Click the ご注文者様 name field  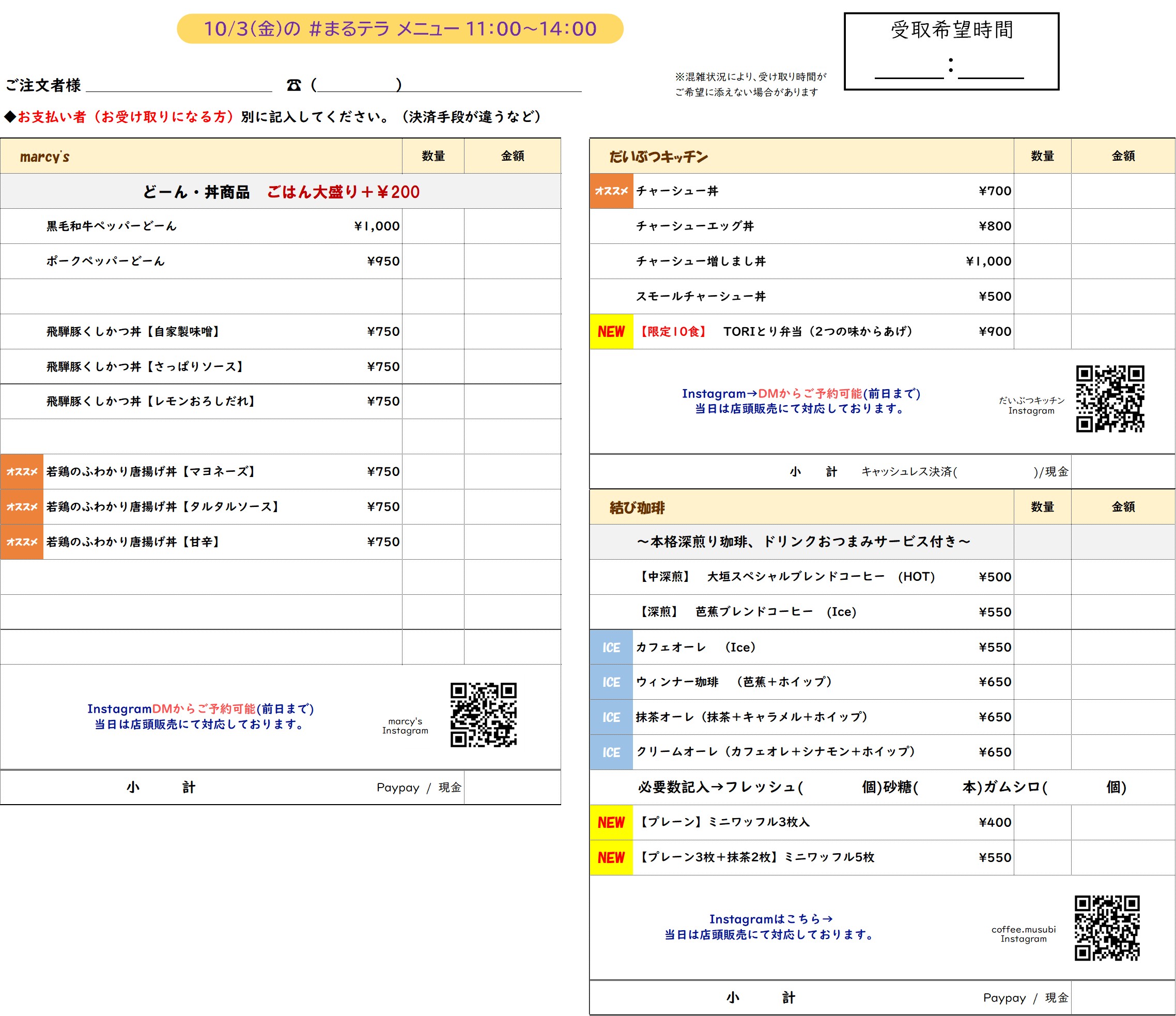(x=179, y=84)
